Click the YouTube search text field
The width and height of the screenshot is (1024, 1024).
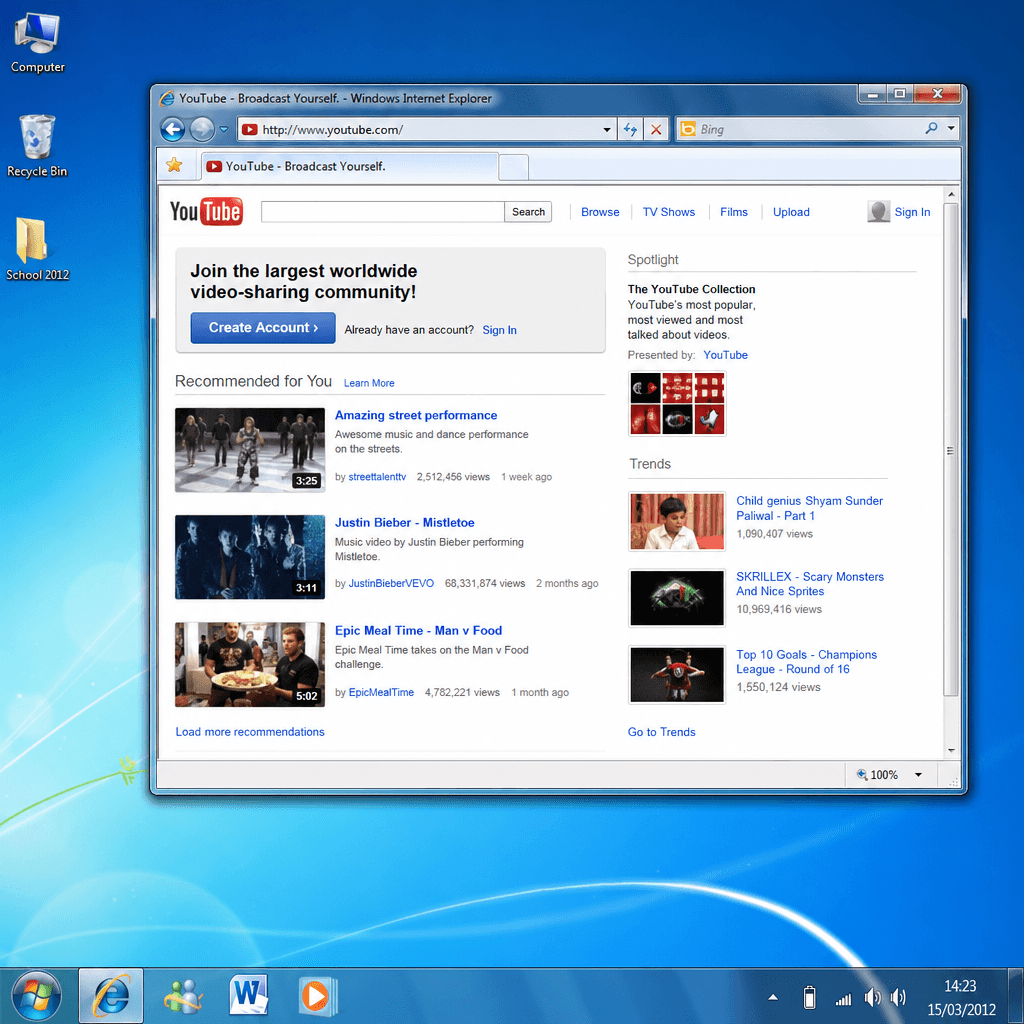coord(383,212)
